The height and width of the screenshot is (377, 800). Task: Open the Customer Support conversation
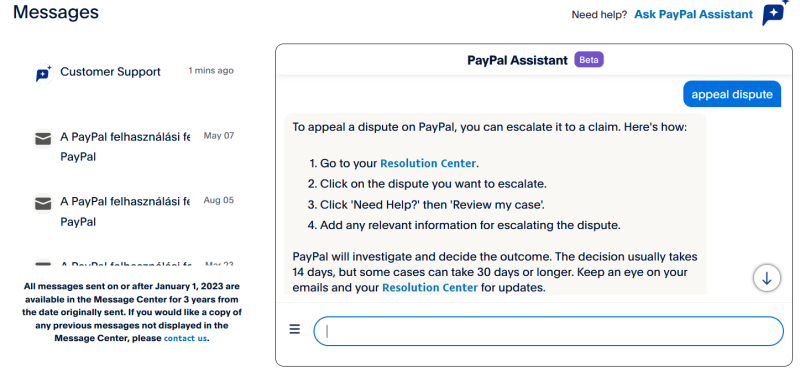(133, 72)
